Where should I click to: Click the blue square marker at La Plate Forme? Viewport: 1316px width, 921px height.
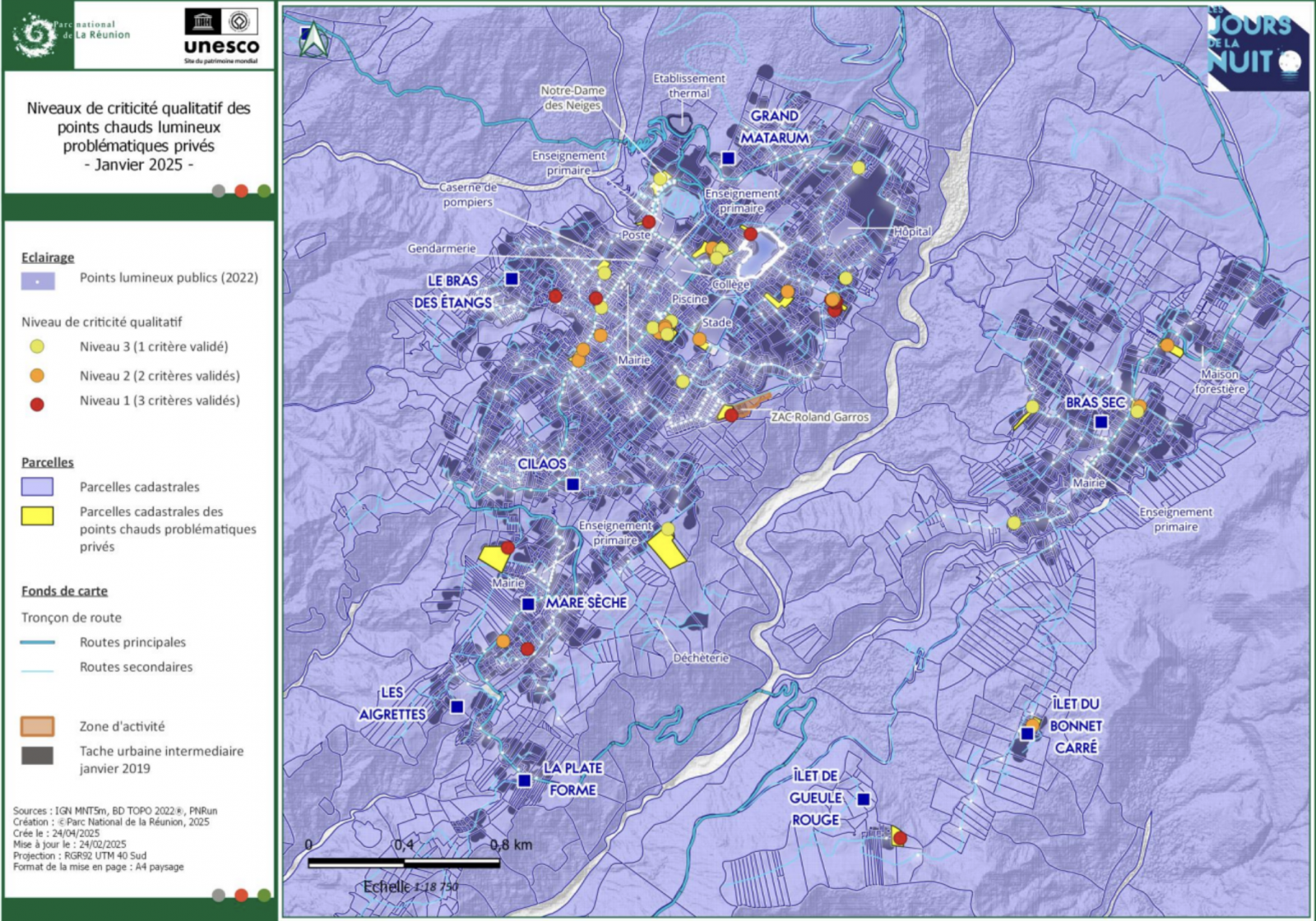point(524,780)
